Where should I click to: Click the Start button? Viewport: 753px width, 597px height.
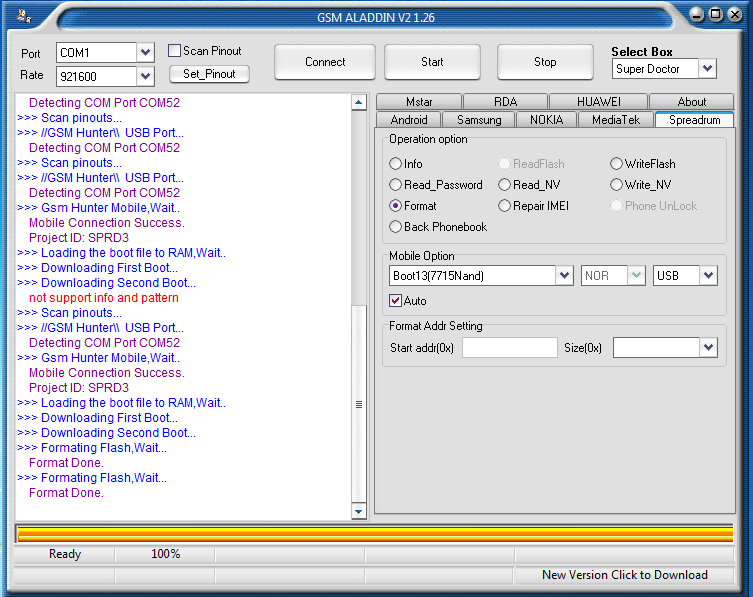point(432,62)
